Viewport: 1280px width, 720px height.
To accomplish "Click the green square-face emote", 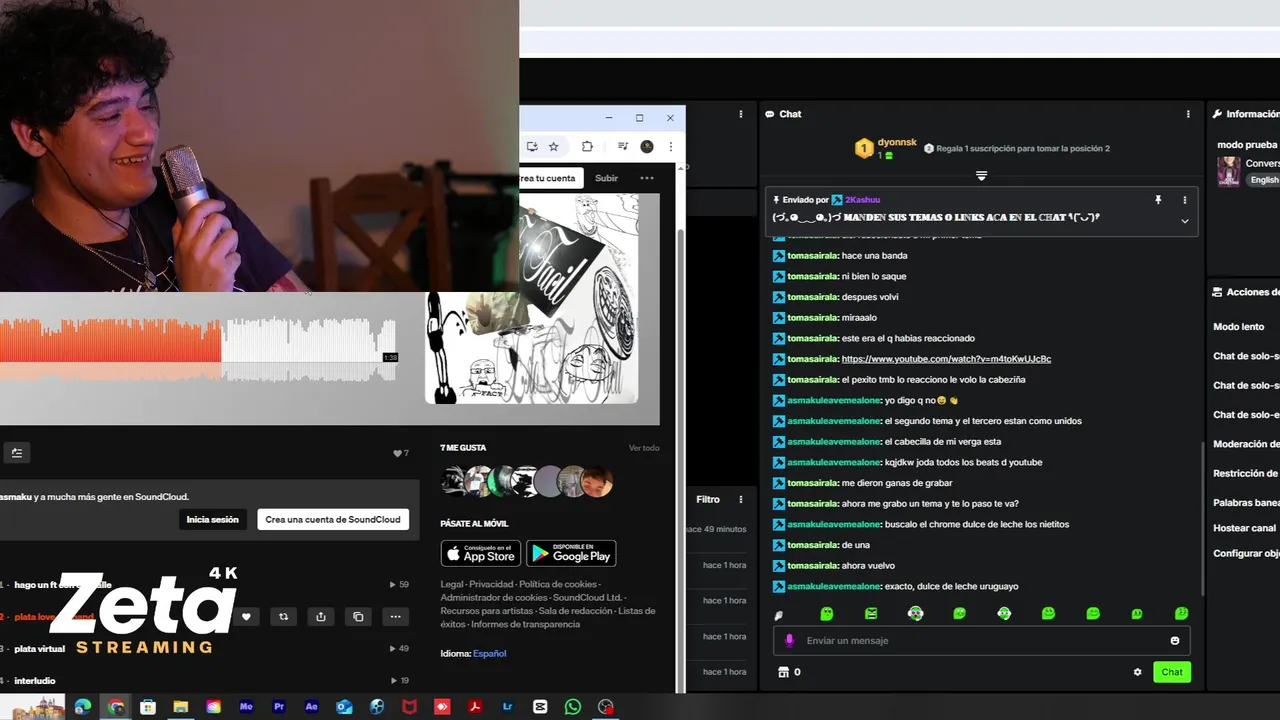I will click(x=871, y=614).
